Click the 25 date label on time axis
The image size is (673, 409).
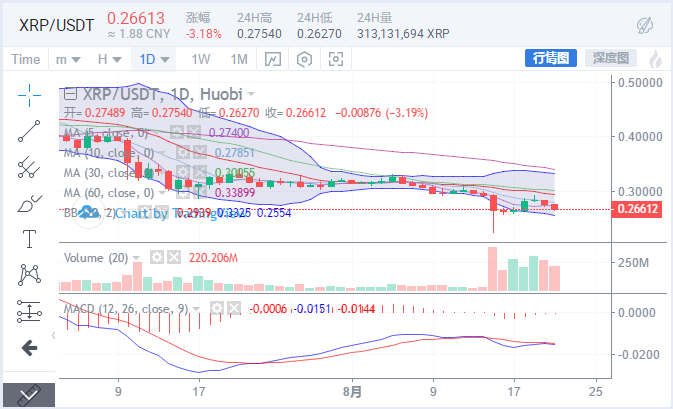click(596, 391)
